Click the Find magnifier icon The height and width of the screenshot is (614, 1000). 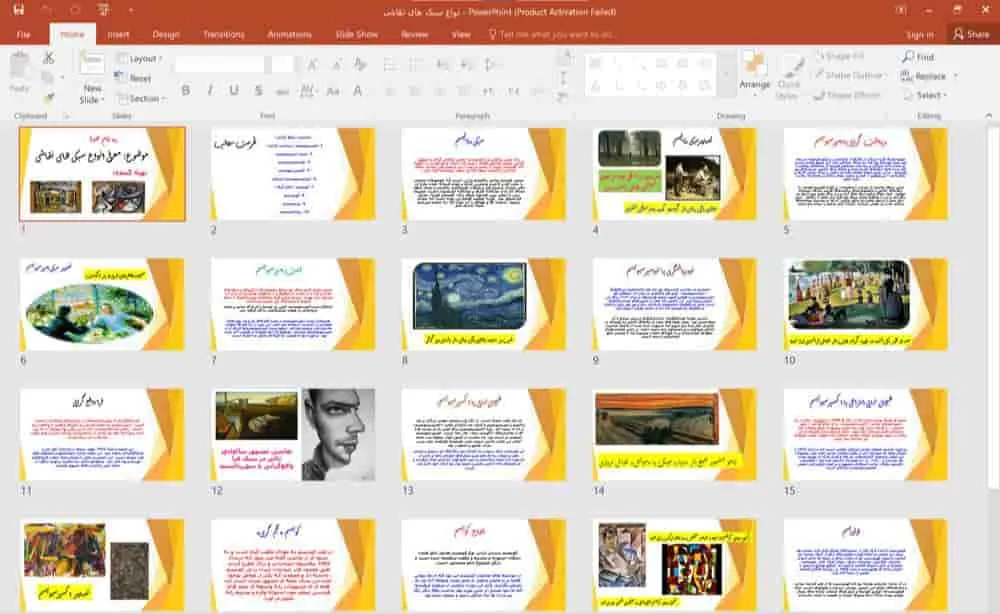[907, 57]
